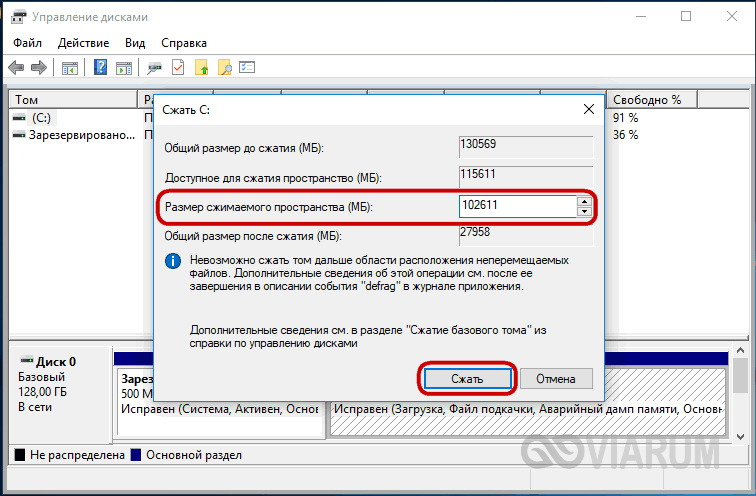Click the red checkmark toolbar icon

pyautogui.click(x=178, y=68)
